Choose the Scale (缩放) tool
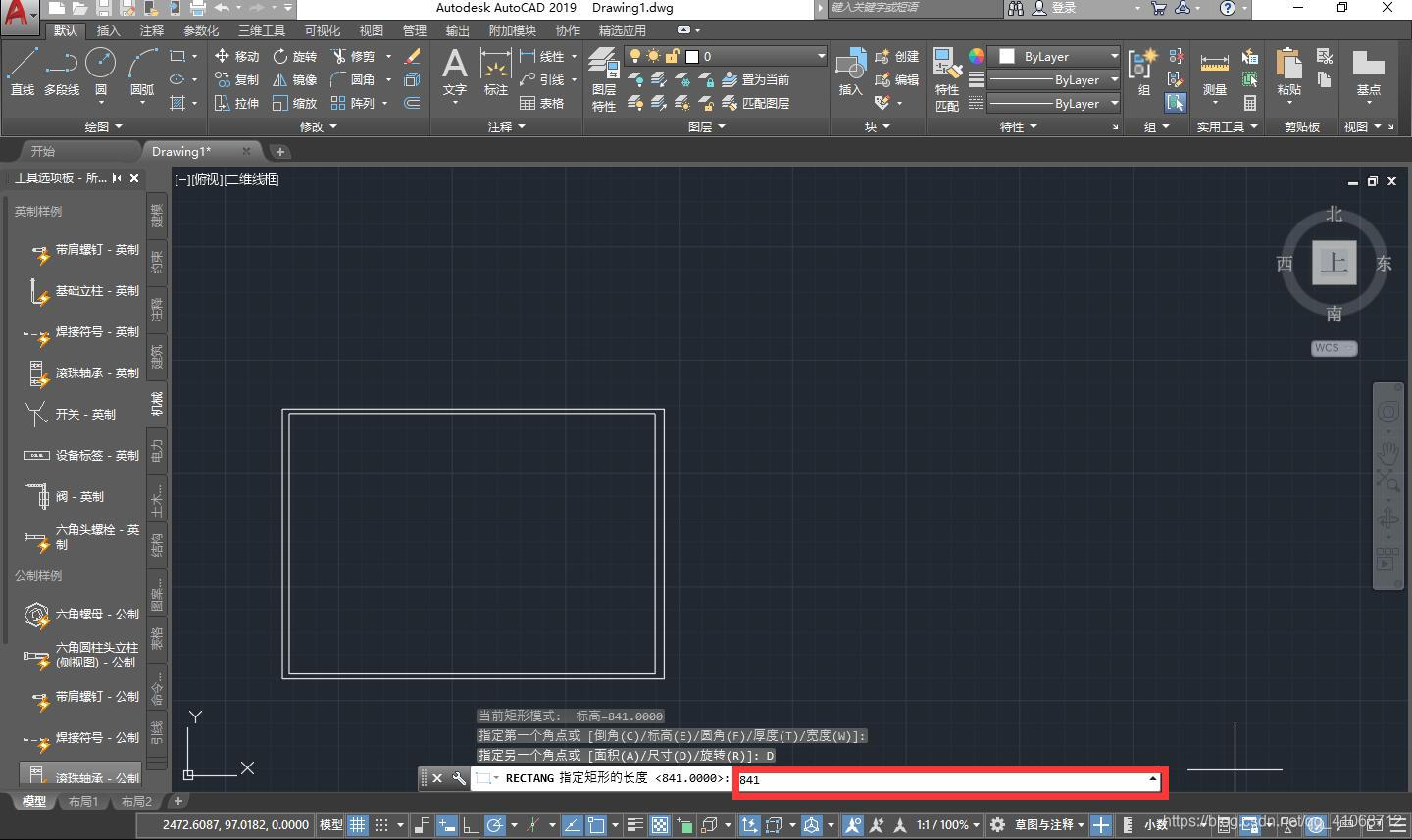 (x=295, y=103)
